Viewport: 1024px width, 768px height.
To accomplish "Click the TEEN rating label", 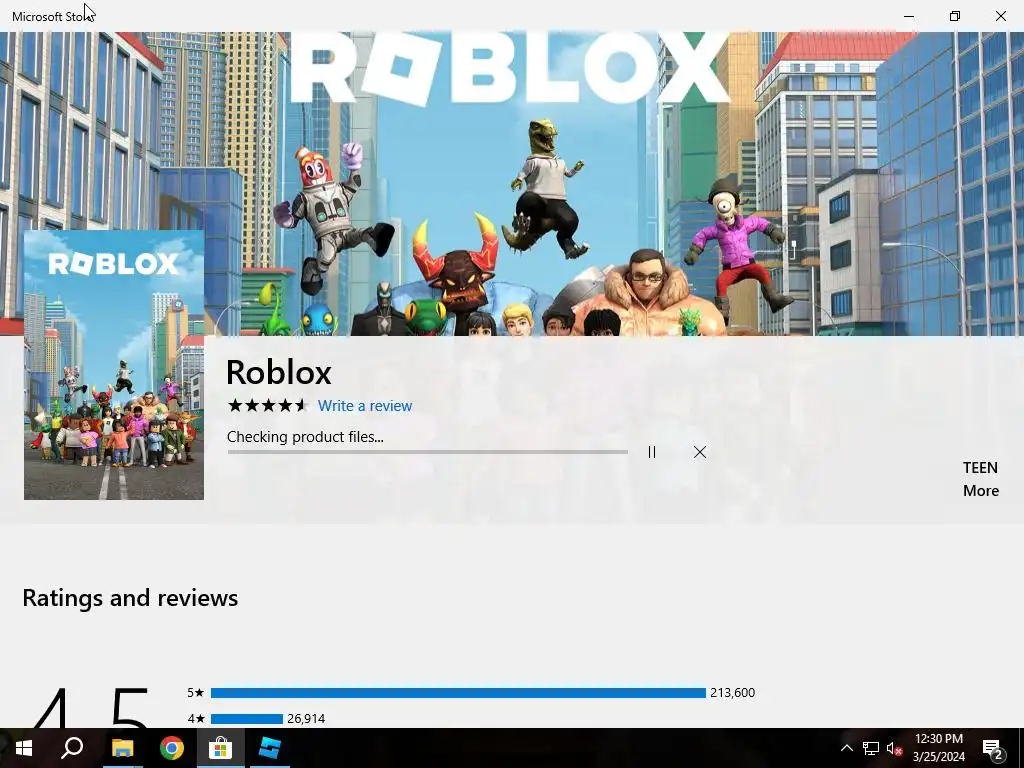I will pos(980,468).
